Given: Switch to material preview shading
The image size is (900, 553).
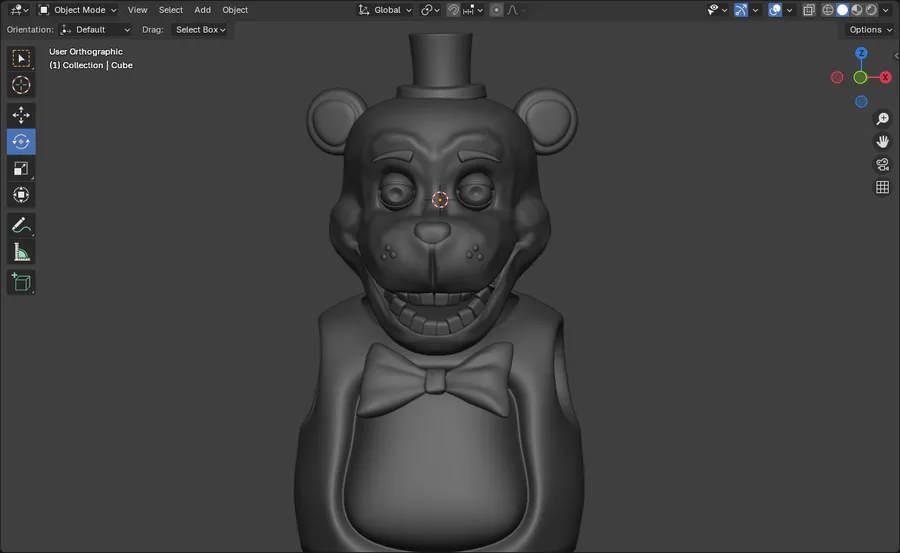Looking at the screenshot, I should [857, 10].
